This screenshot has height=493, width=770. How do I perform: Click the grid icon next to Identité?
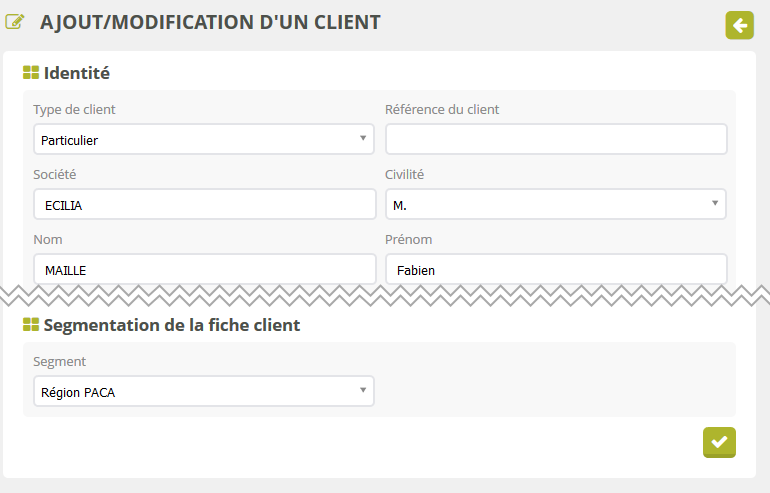30,72
